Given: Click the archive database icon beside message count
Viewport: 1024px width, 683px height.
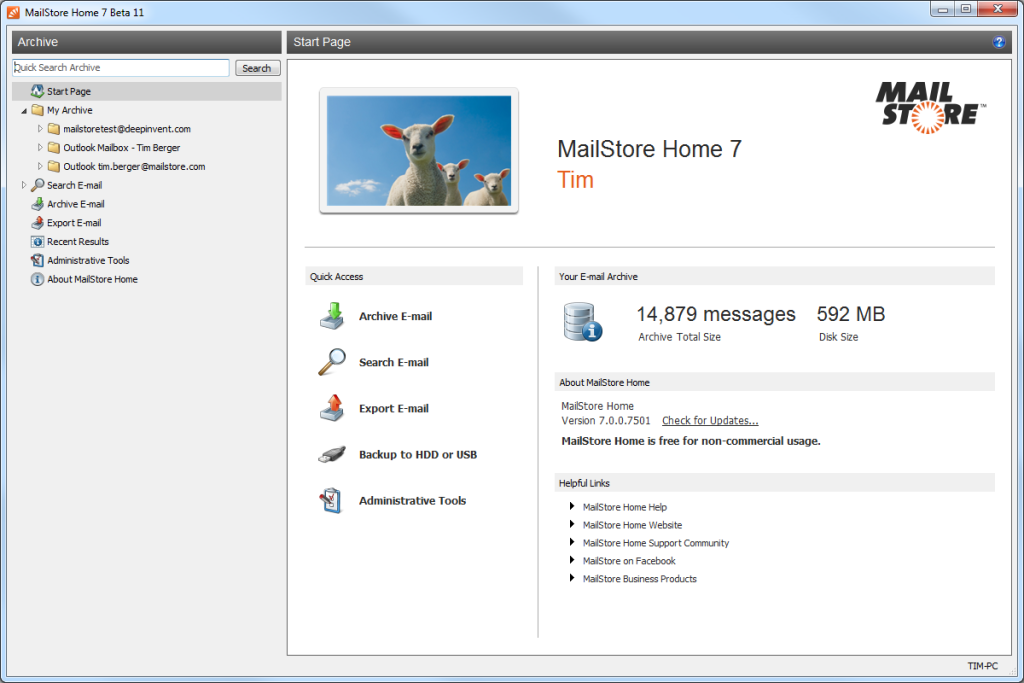Looking at the screenshot, I should [582, 321].
